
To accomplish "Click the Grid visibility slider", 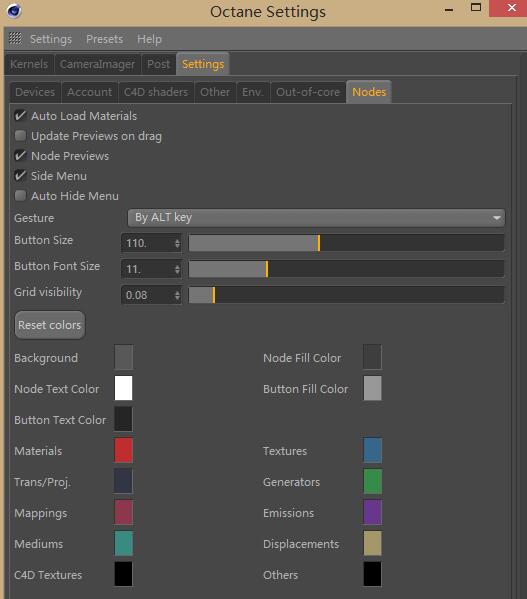I will [346, 295].
